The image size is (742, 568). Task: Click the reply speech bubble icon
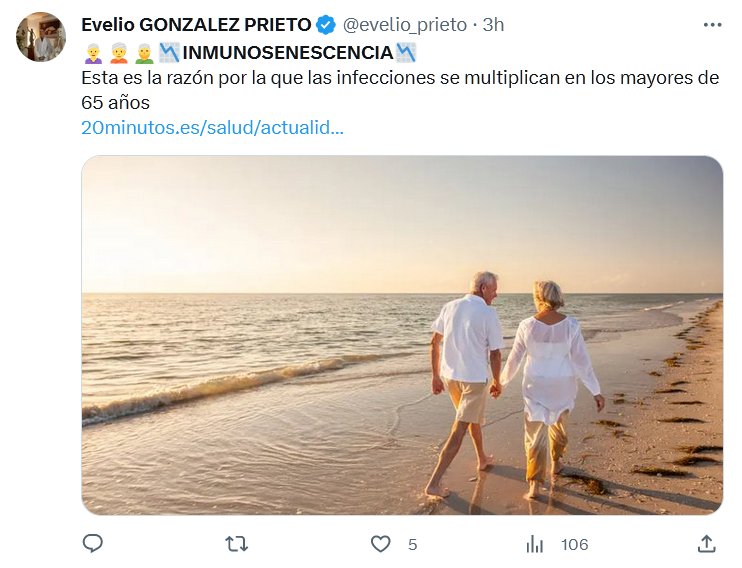point(93,544)
